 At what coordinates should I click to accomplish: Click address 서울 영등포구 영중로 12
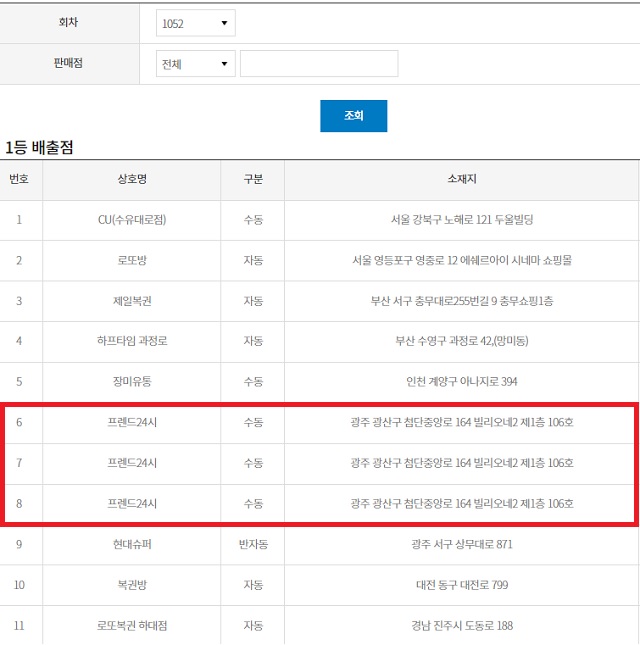[462, 260]
